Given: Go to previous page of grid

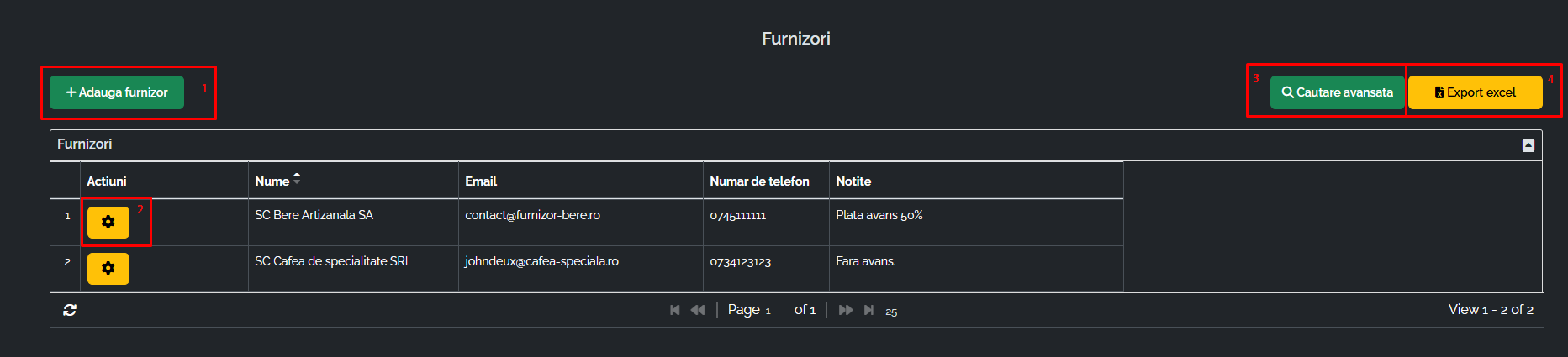Looking at the screenshot, I should [x=698, y=310].
